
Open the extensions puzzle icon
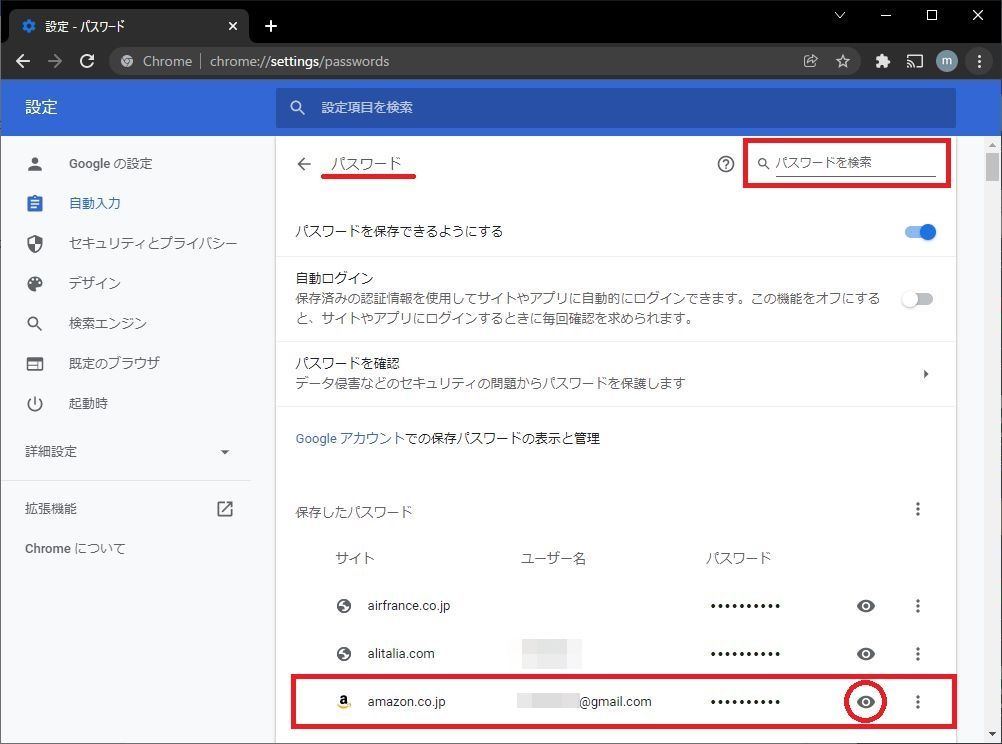click(x=883, y=61)
